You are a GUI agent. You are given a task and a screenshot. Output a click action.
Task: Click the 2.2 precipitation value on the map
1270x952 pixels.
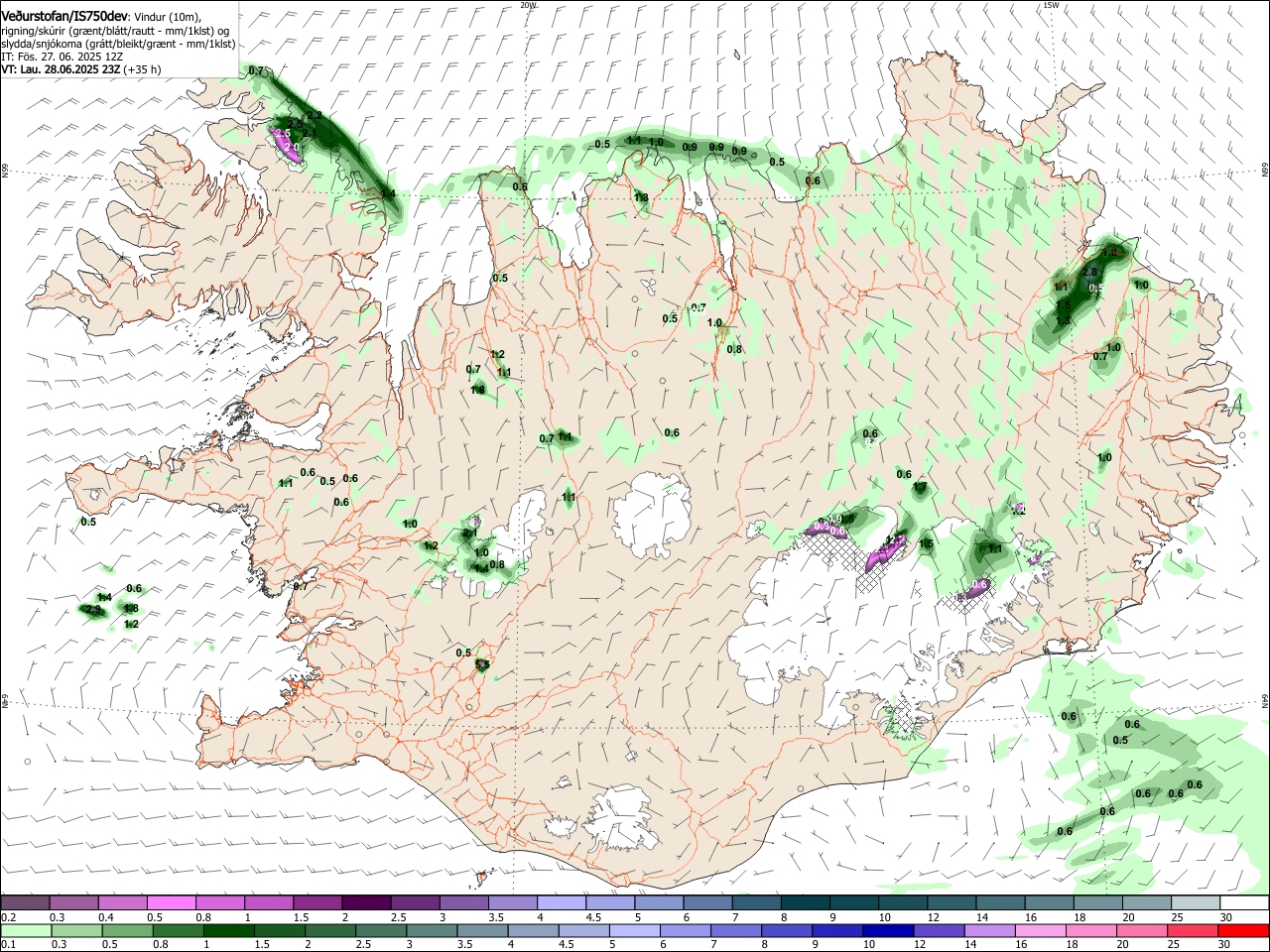(316, 117)
